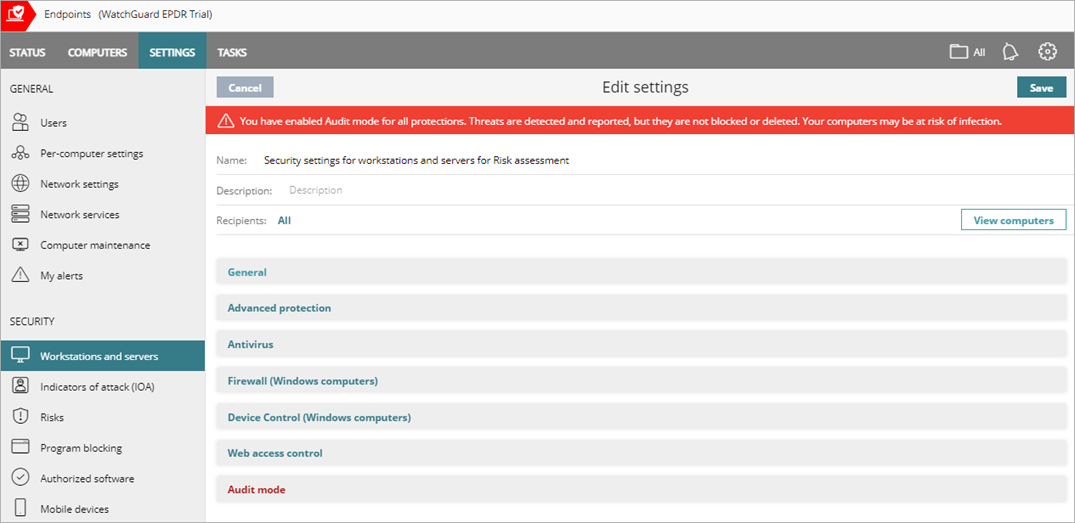Image resolution: width=1075 pixels, height=523 pixels.
Task: Click the Workstations and servers monitor icon
Action: point(21,356)
